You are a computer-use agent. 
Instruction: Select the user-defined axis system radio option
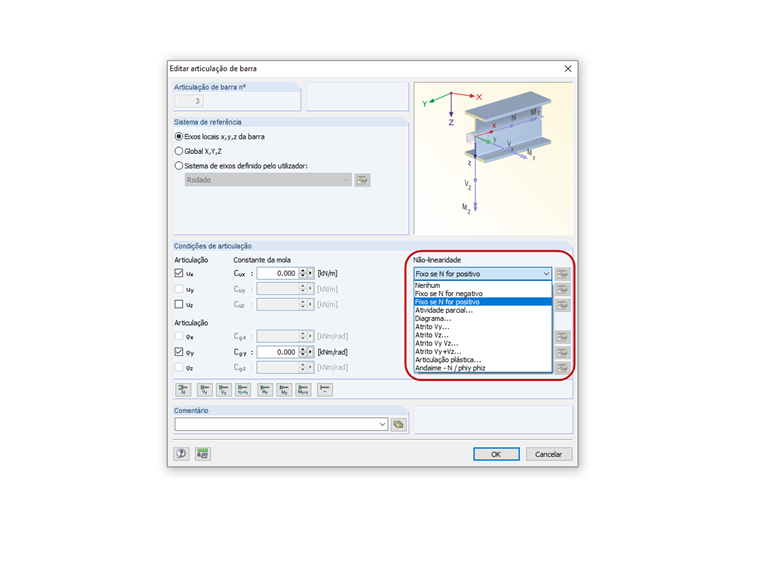(179, 166)
